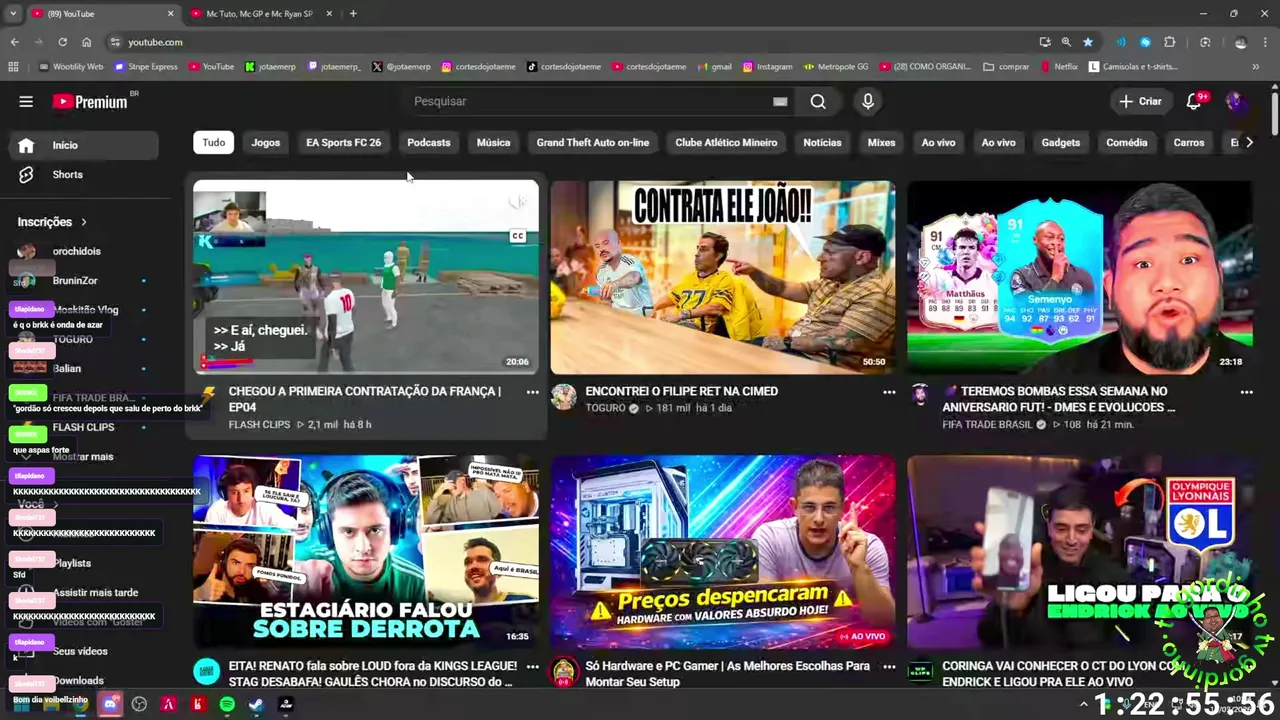Select the Gadgets filter chip
This screenshot has height=720, width=1280.
(1061, 143)
